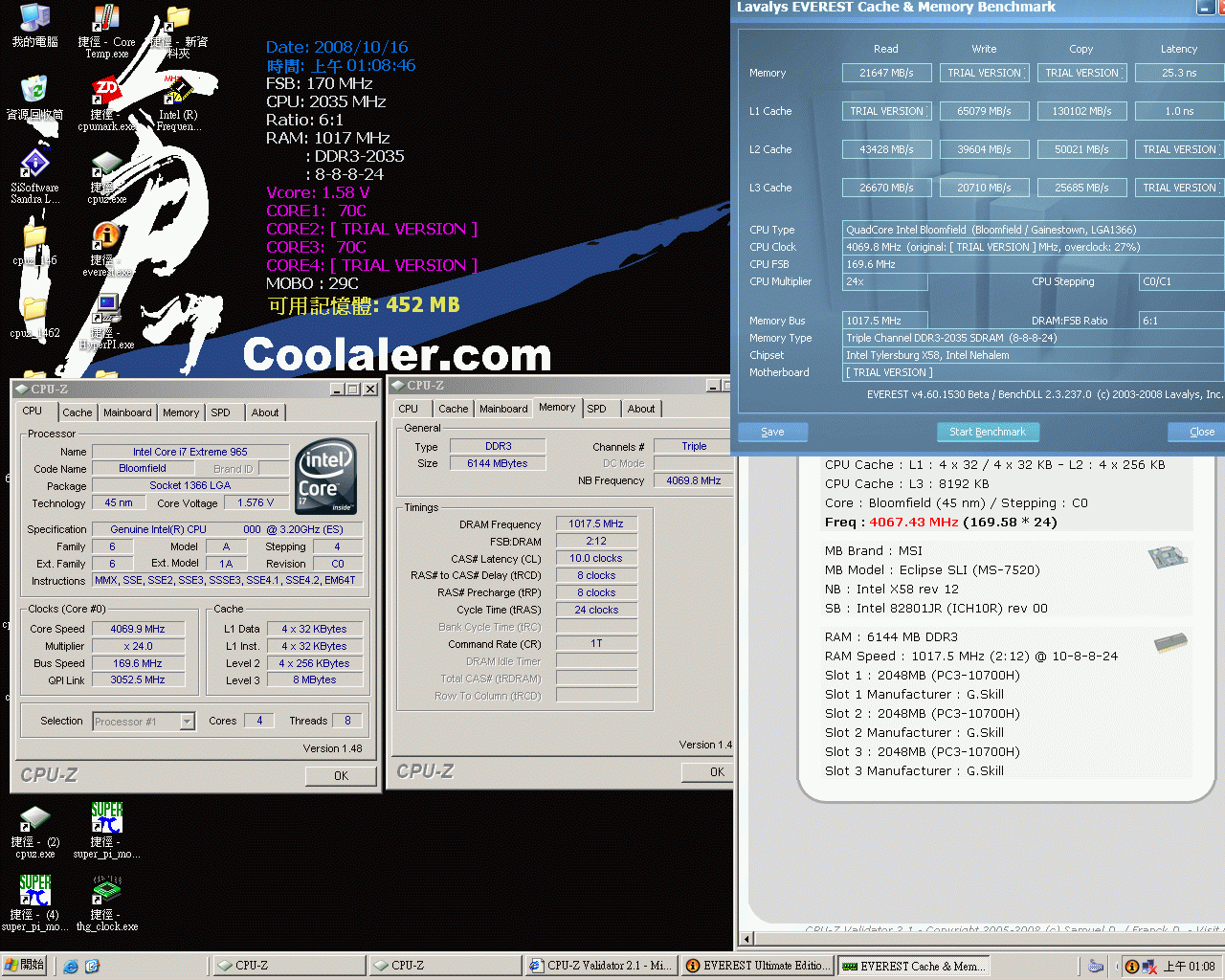The height and width of the screenshot is (980, 1225).
Task: Open About tab in left CPU-Z window
Action: pos(265,412)
